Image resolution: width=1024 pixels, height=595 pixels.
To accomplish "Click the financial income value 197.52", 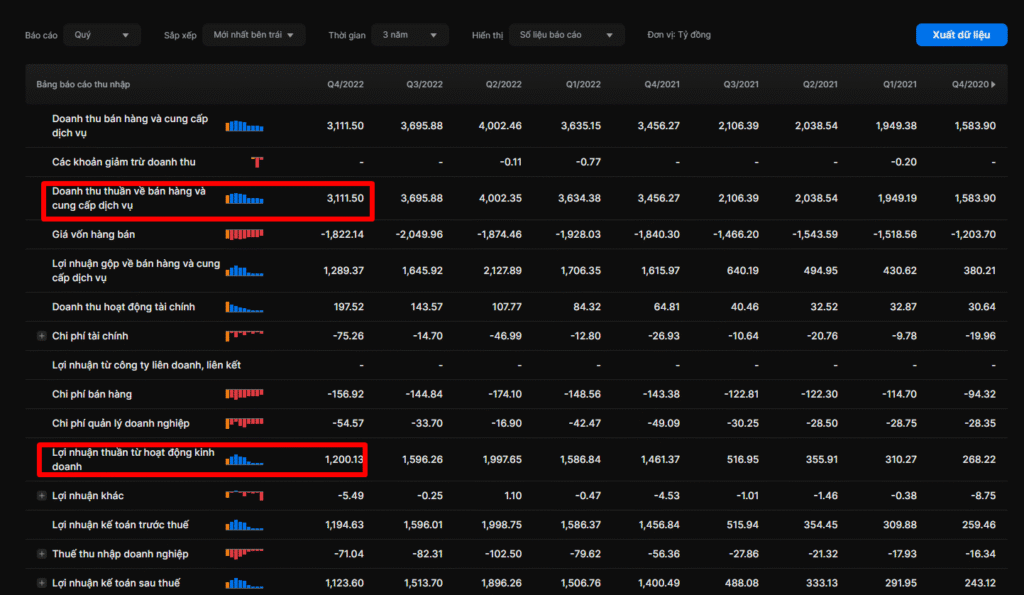I will [x=348, y=307].
